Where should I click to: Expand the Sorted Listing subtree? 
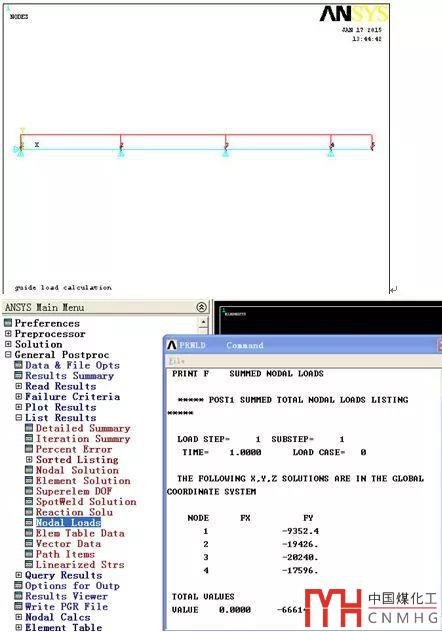point(29,459)
